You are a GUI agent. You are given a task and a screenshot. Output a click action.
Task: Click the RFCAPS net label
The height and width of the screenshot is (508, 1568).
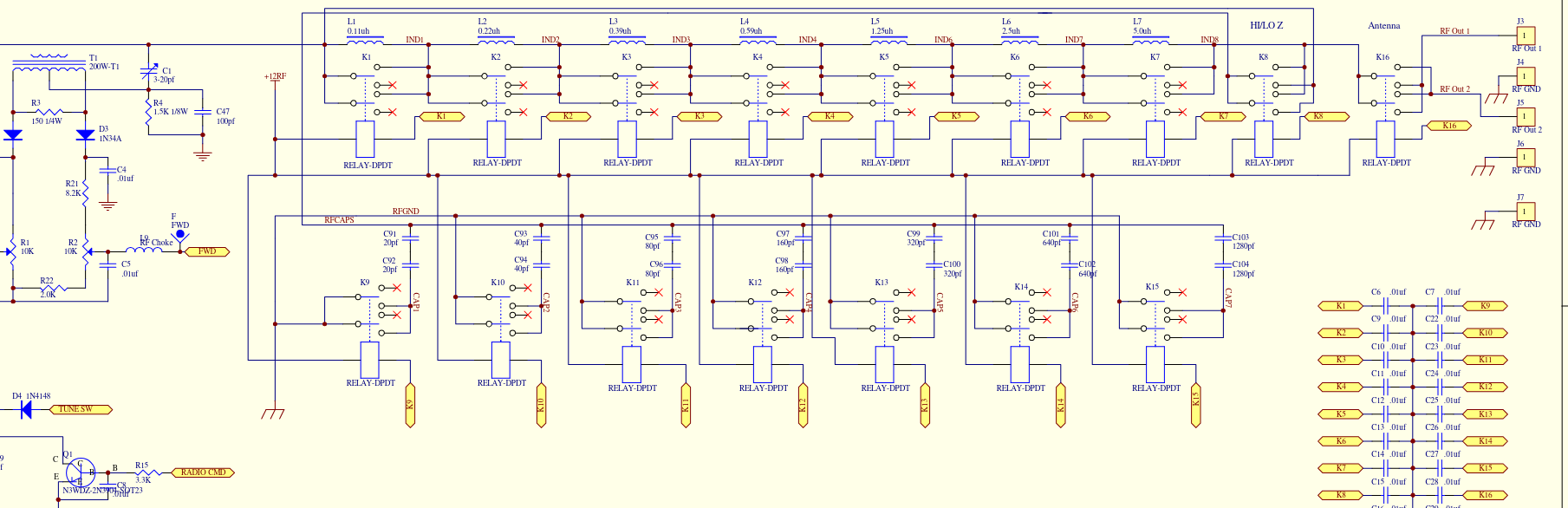[339, 220]
